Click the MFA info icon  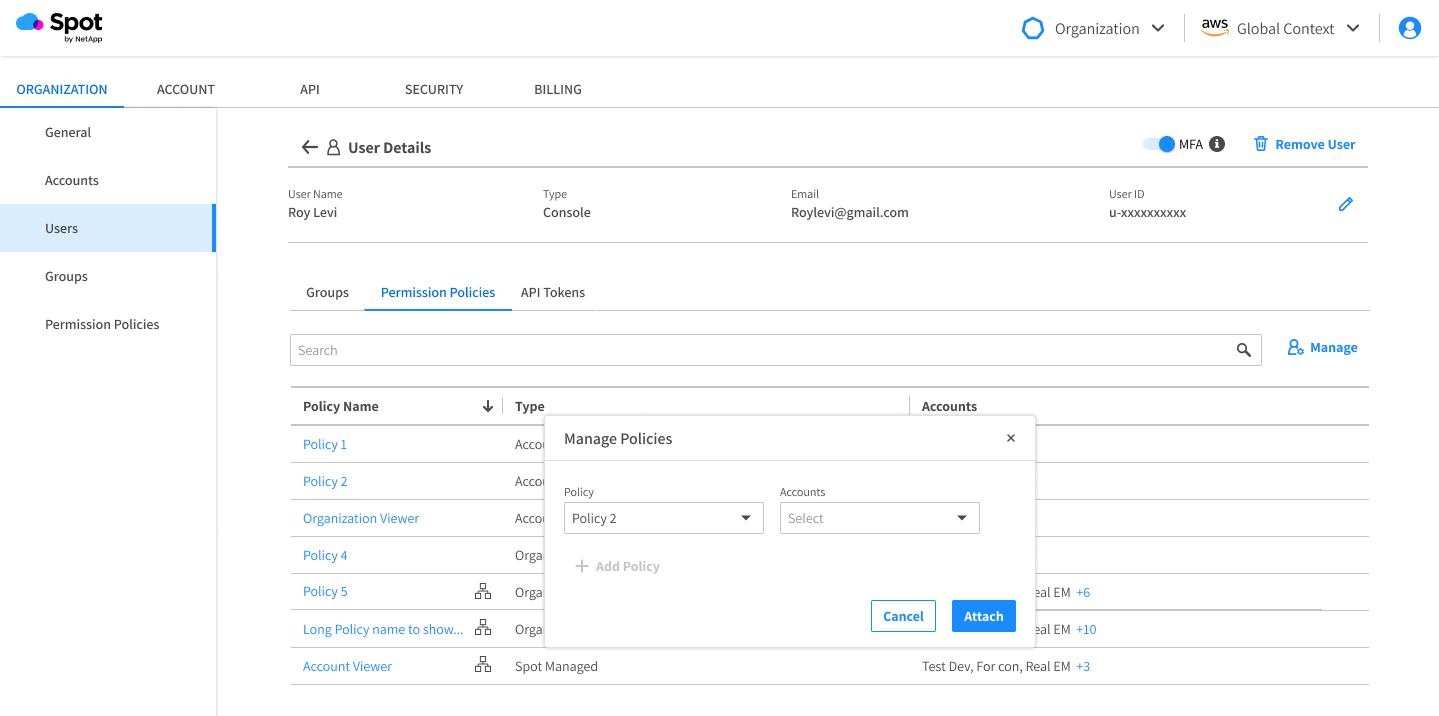point(1217,144)
